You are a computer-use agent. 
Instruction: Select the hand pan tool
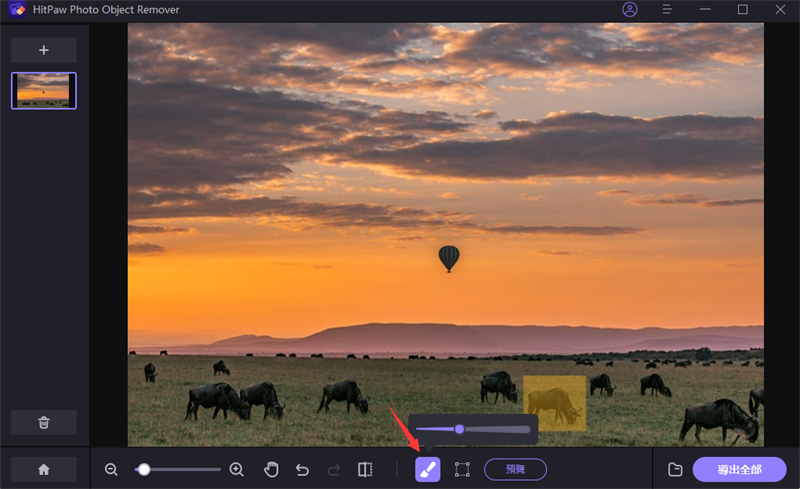[x=271, y=470]
